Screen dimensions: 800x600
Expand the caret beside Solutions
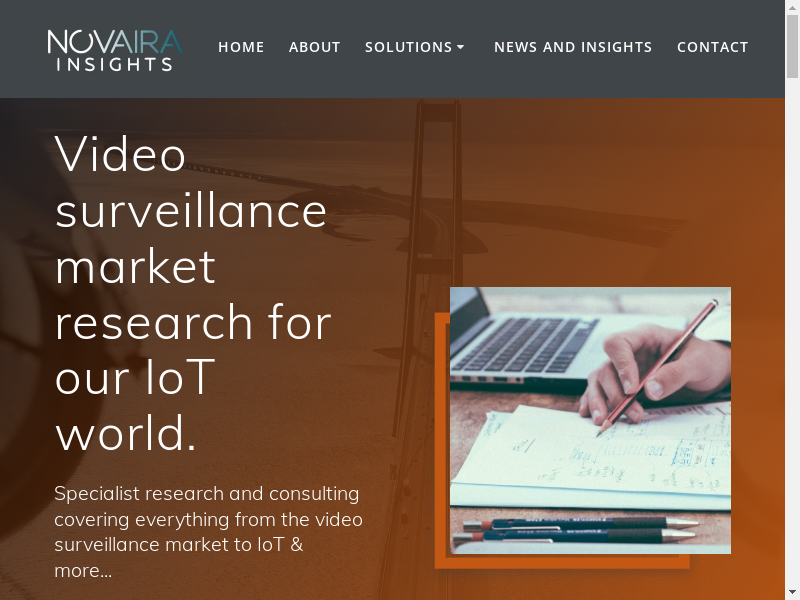click(460, 47)
